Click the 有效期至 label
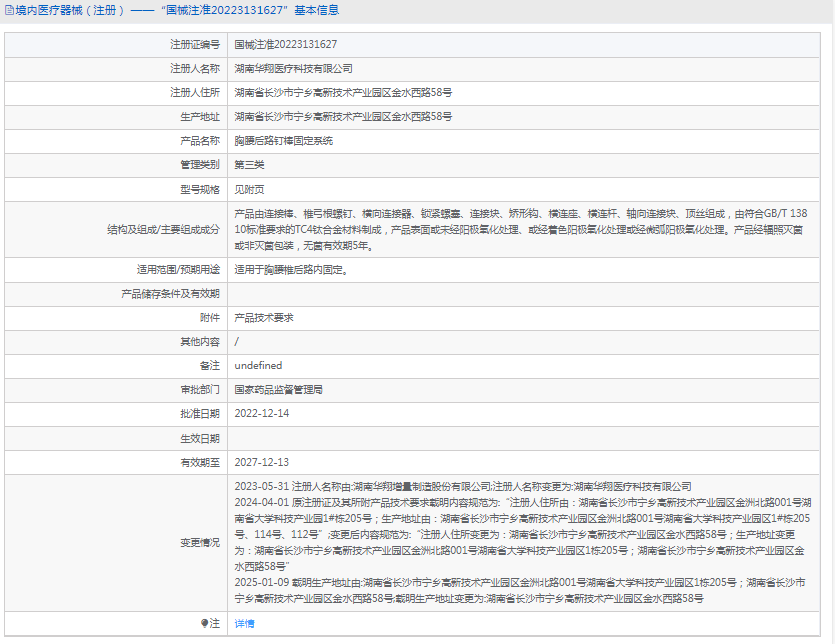The height and width of the screenshot is (644, 835). coord(200,462)
